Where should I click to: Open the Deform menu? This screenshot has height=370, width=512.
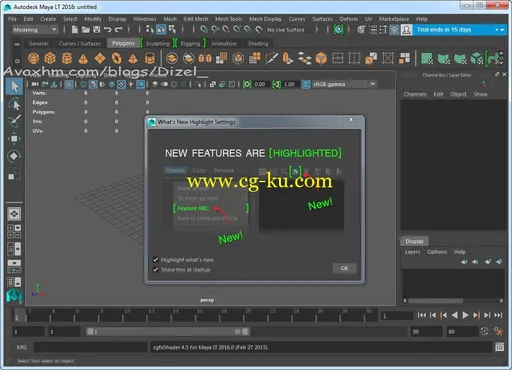tap(349, 19)
